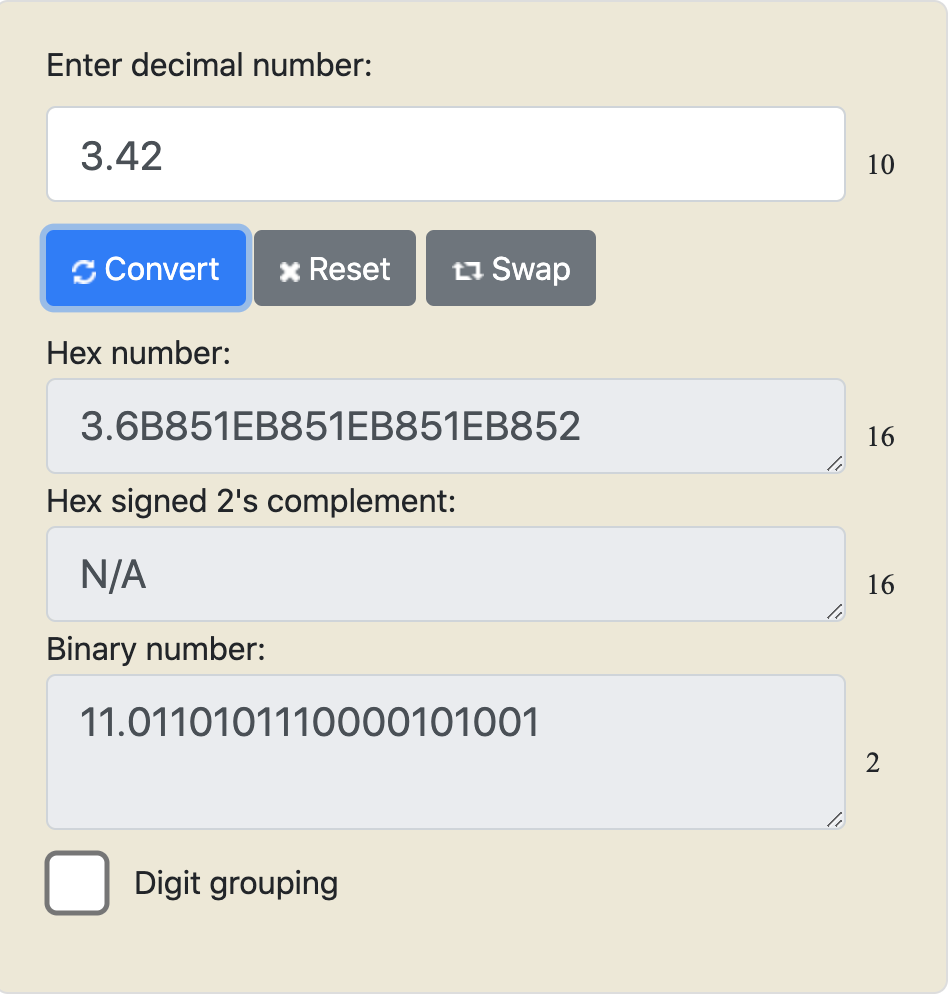The height and width of the screenshot is (996, 948).
Task: Click inside the decimal number input showing 3.42
Action: point(445,153)
